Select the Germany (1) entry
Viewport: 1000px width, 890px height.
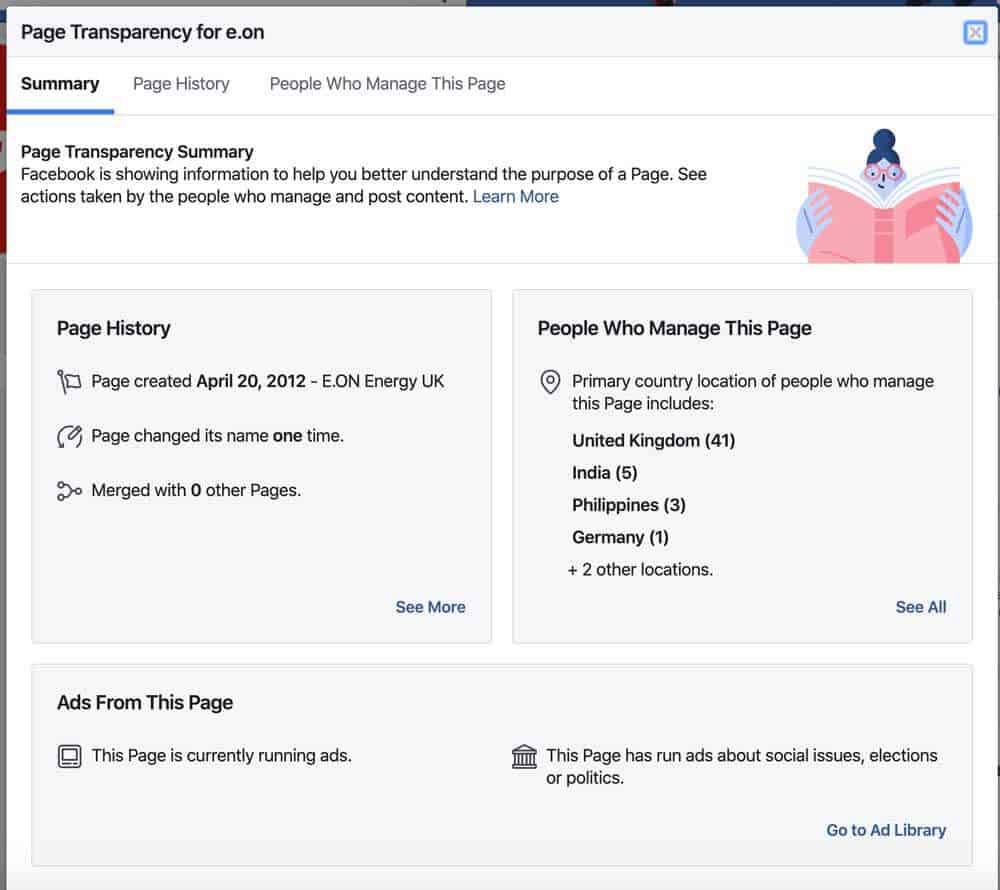pos(620,537)
